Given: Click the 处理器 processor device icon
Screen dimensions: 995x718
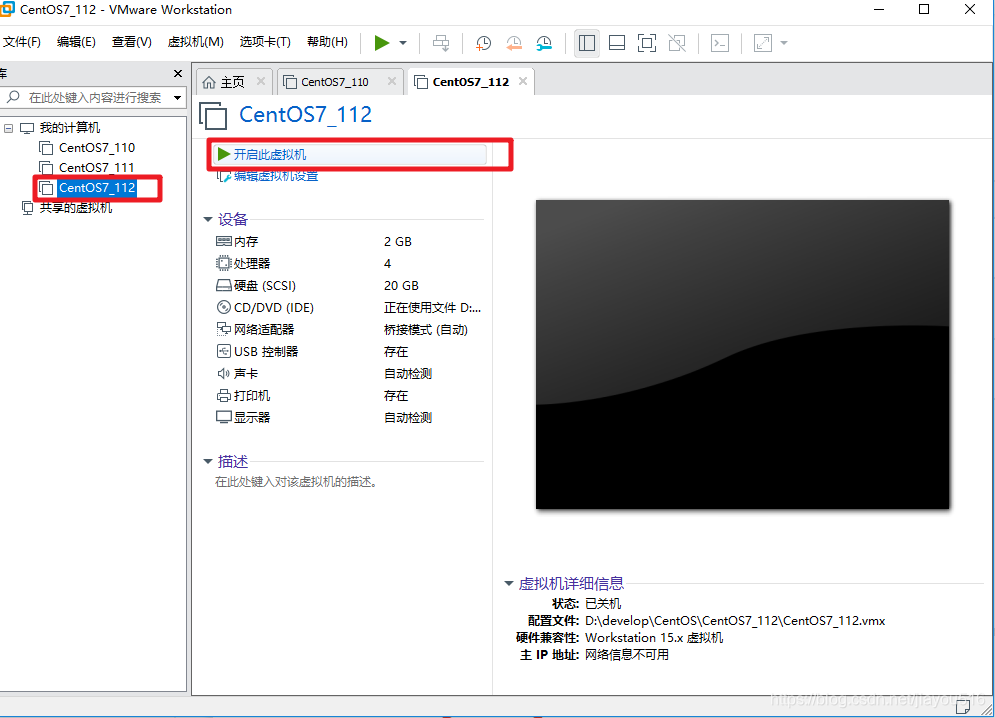Looking at the screenshot, I should click(223, 263).
